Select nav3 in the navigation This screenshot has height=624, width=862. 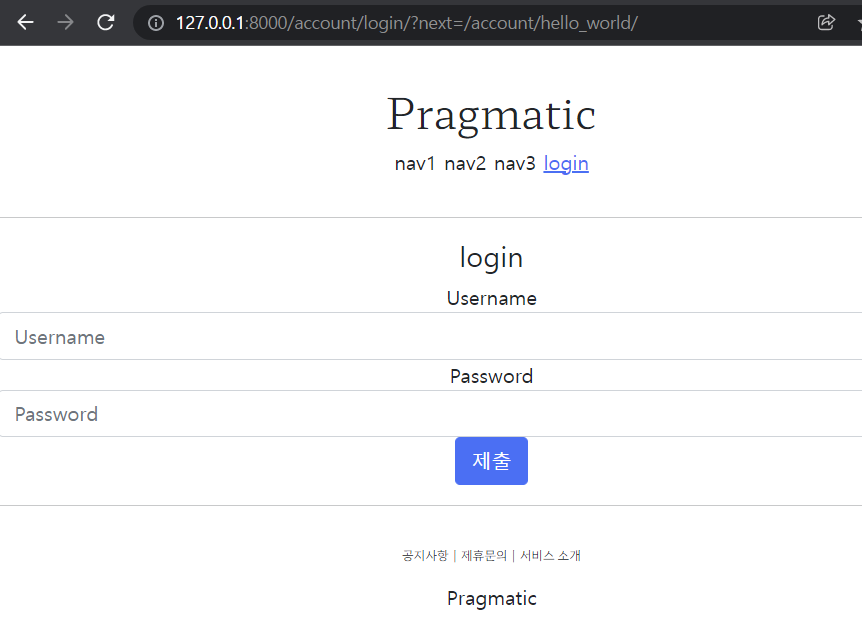515,164
